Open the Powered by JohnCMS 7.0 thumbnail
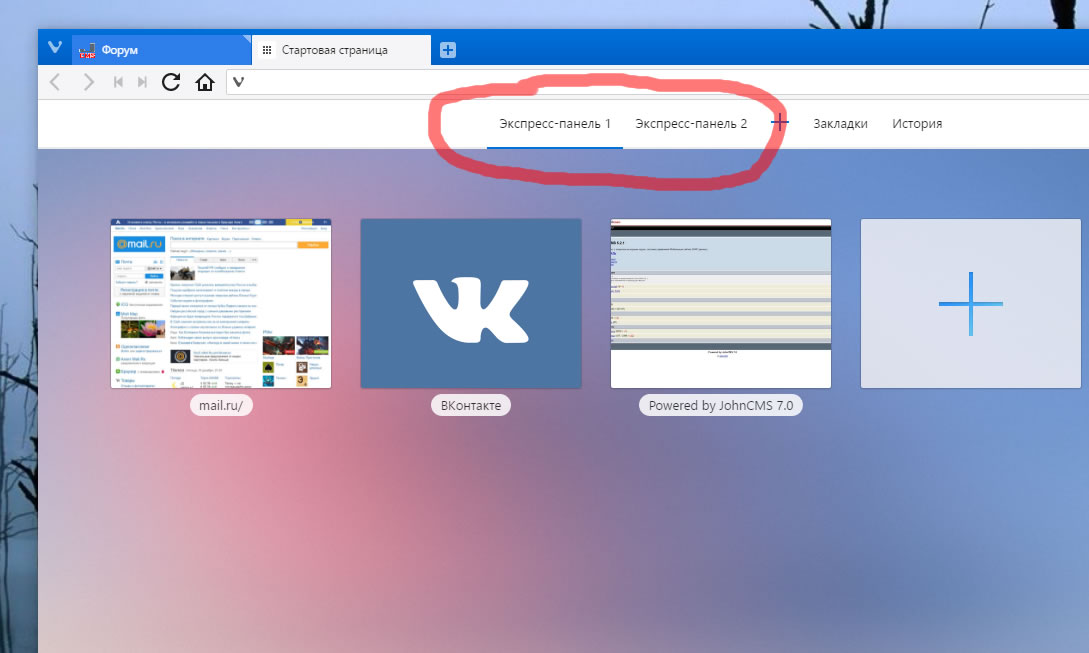The height and width of the screenshot is (653, 1089). point(721,303)
